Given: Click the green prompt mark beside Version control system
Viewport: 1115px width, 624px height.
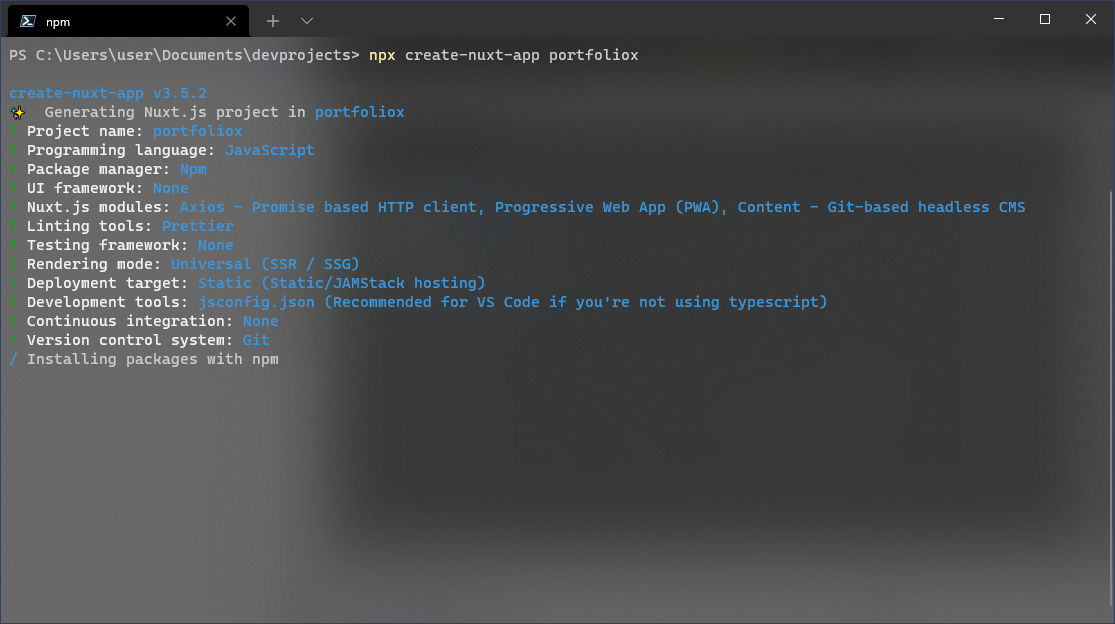Looking at the screenshot, I should [x=12, y=340].
